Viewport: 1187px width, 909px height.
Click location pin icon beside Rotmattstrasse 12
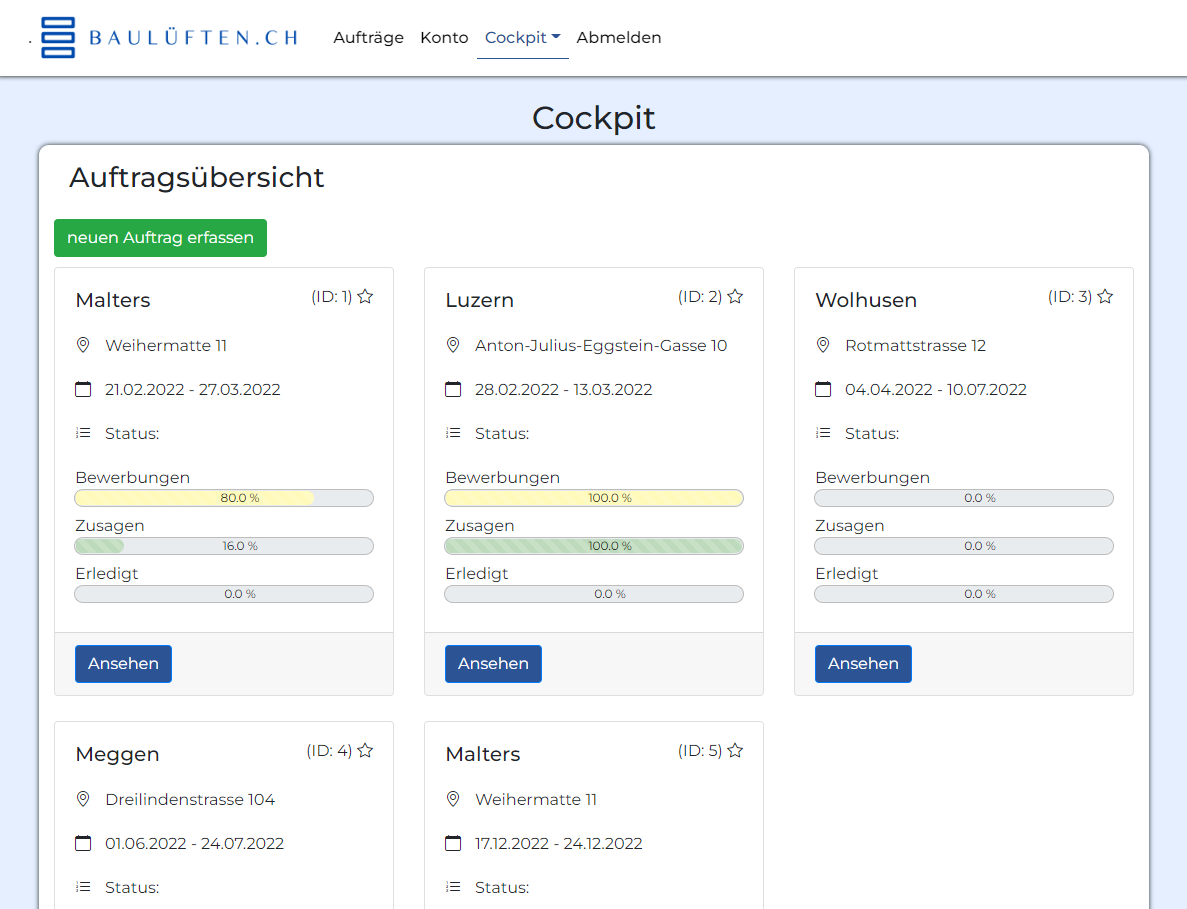823,345
